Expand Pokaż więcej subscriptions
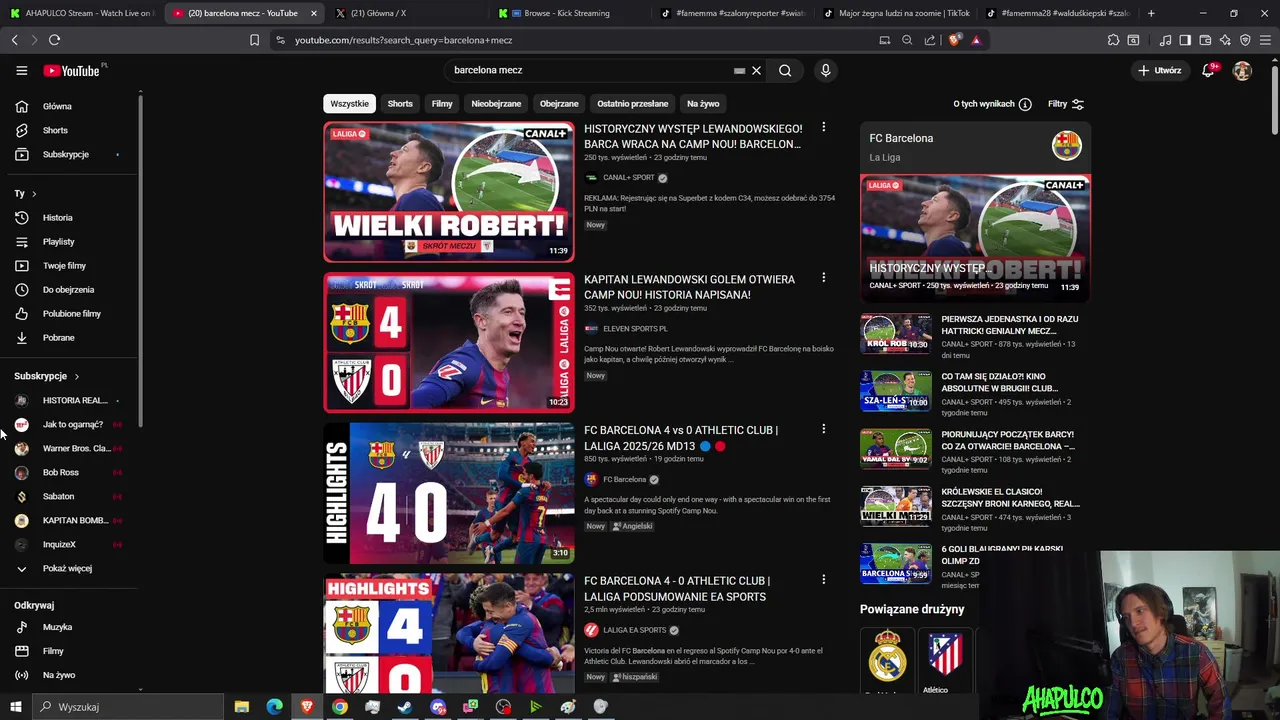1280x720 pixels. coord(70,568)
